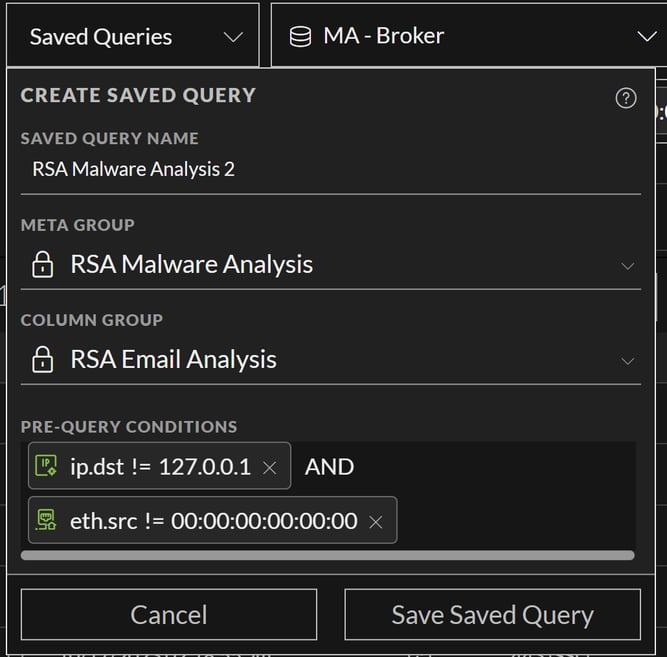
Task: Click the COLUMN GROUP label
Action: click(92, 320)
